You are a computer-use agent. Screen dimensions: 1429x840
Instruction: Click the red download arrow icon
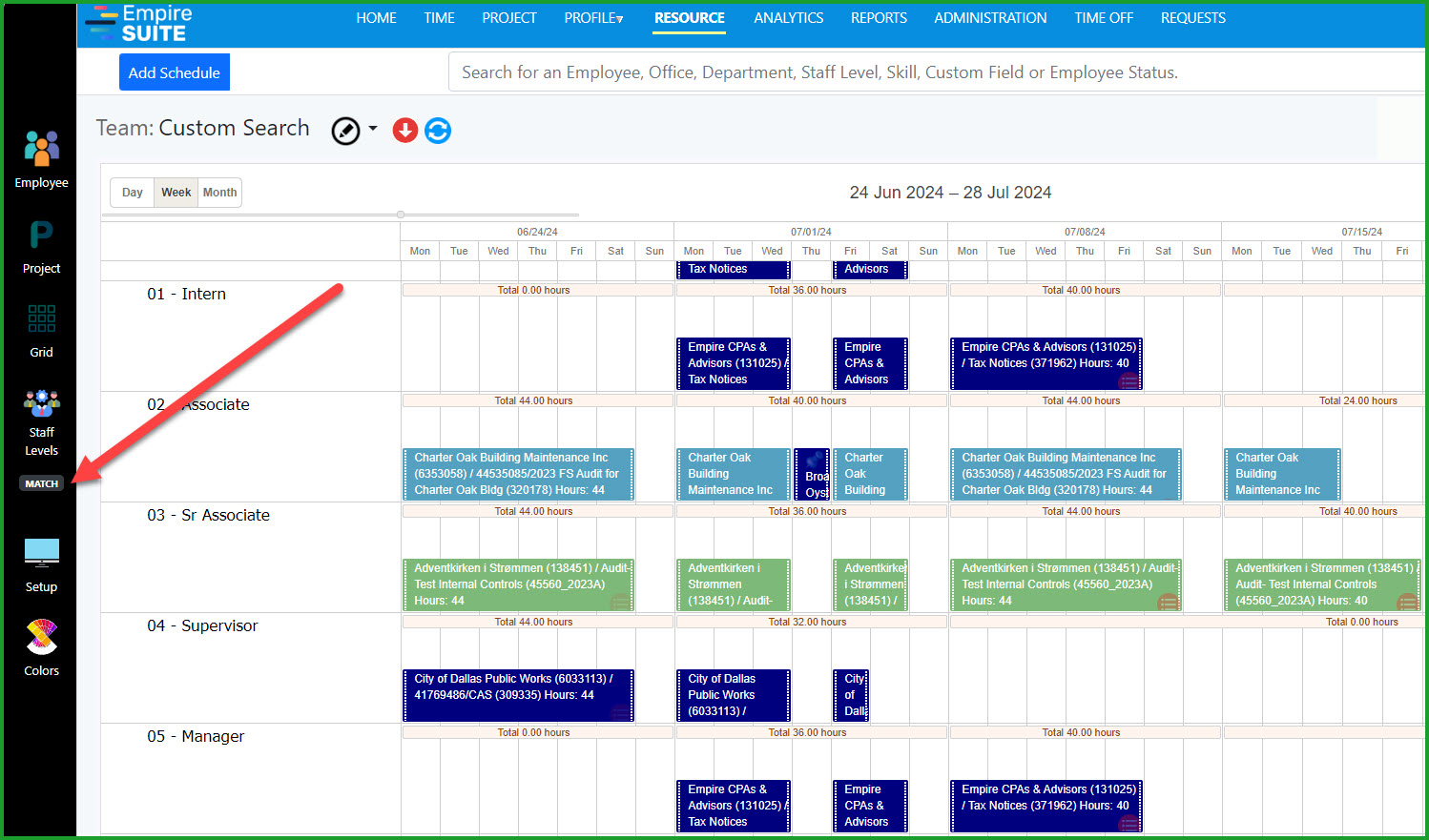(405, 131)
